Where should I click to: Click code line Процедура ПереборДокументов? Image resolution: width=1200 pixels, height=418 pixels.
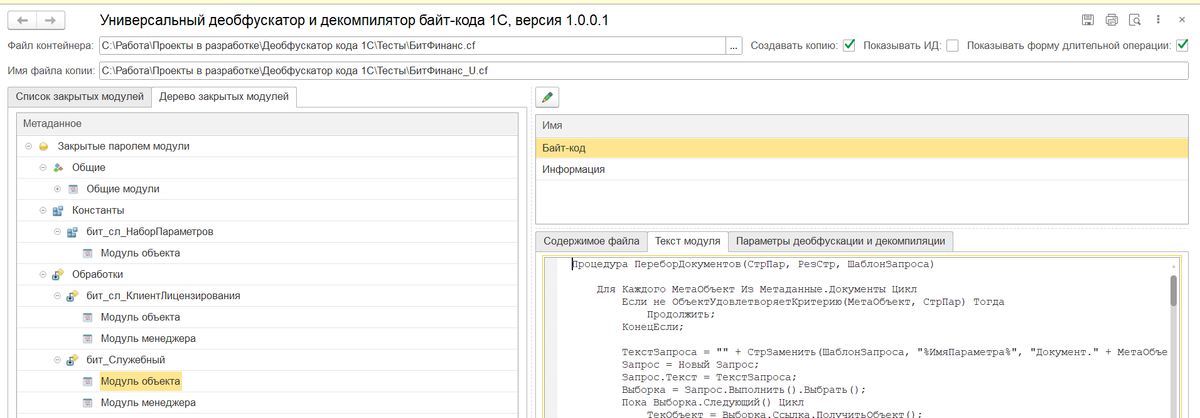[752, 264]
